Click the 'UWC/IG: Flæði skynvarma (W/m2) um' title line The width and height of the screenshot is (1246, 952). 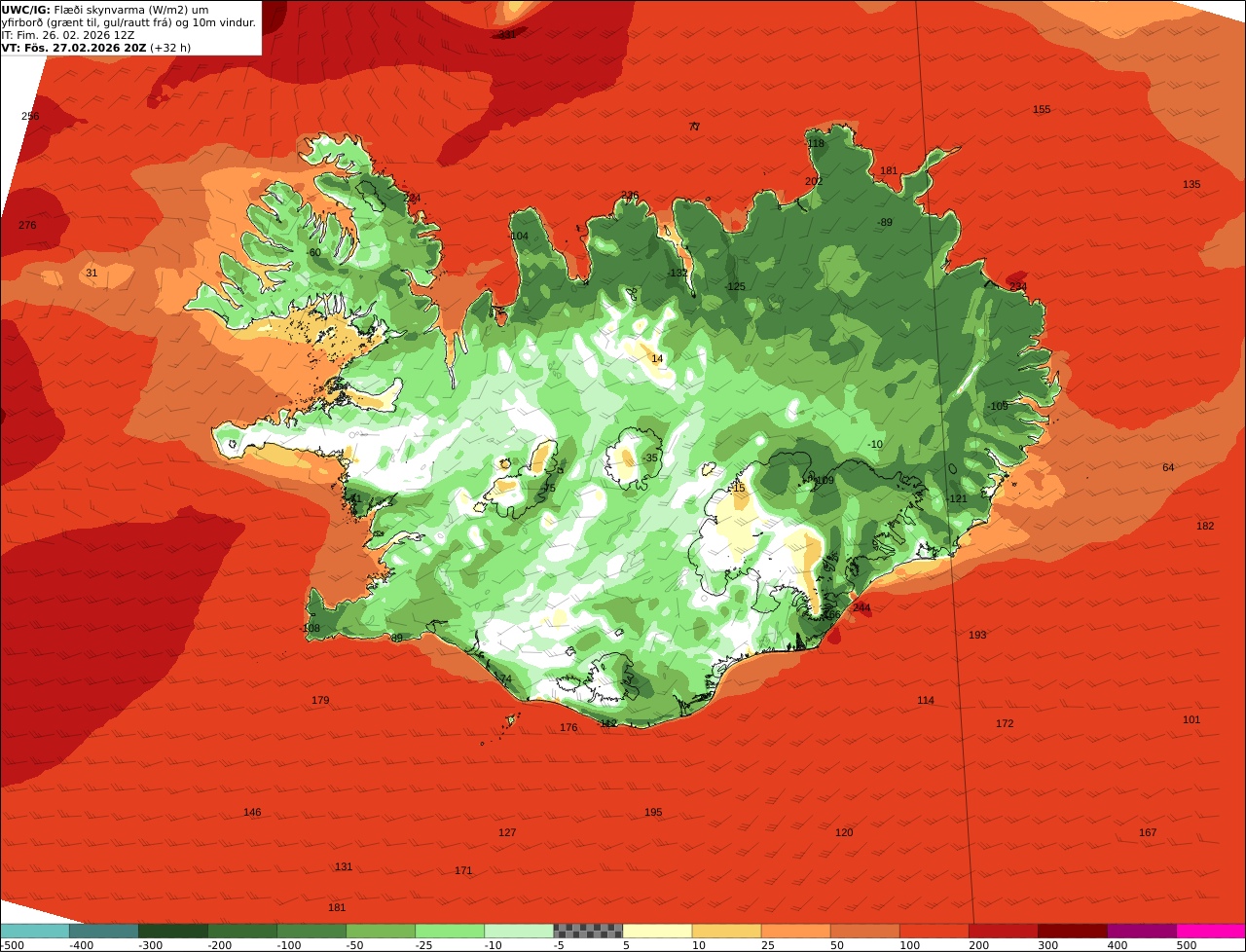pos(104,10)
